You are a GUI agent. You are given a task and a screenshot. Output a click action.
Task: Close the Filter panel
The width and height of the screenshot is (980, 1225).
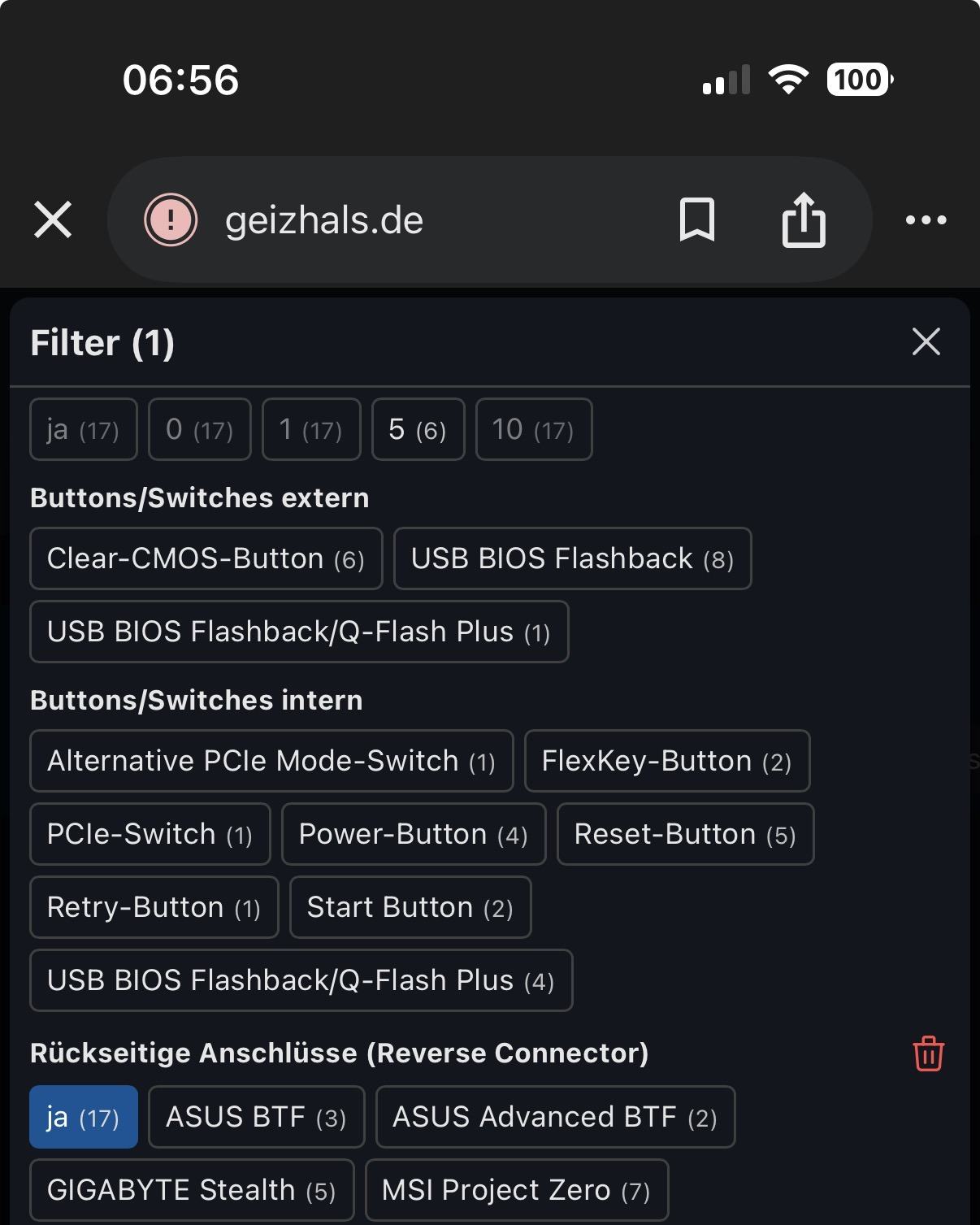(x=926, y=342)
